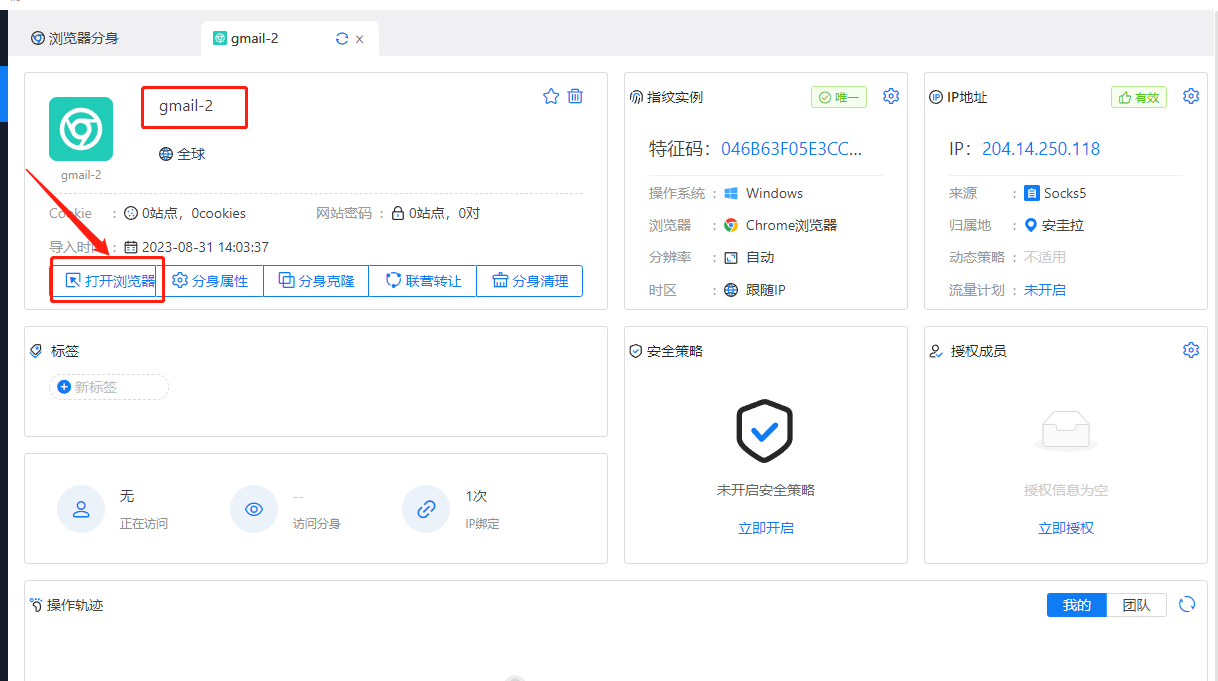Select the gmail-2 tab
The height and width of the screenshot is (681, 1218).
[x=254, y=39]
